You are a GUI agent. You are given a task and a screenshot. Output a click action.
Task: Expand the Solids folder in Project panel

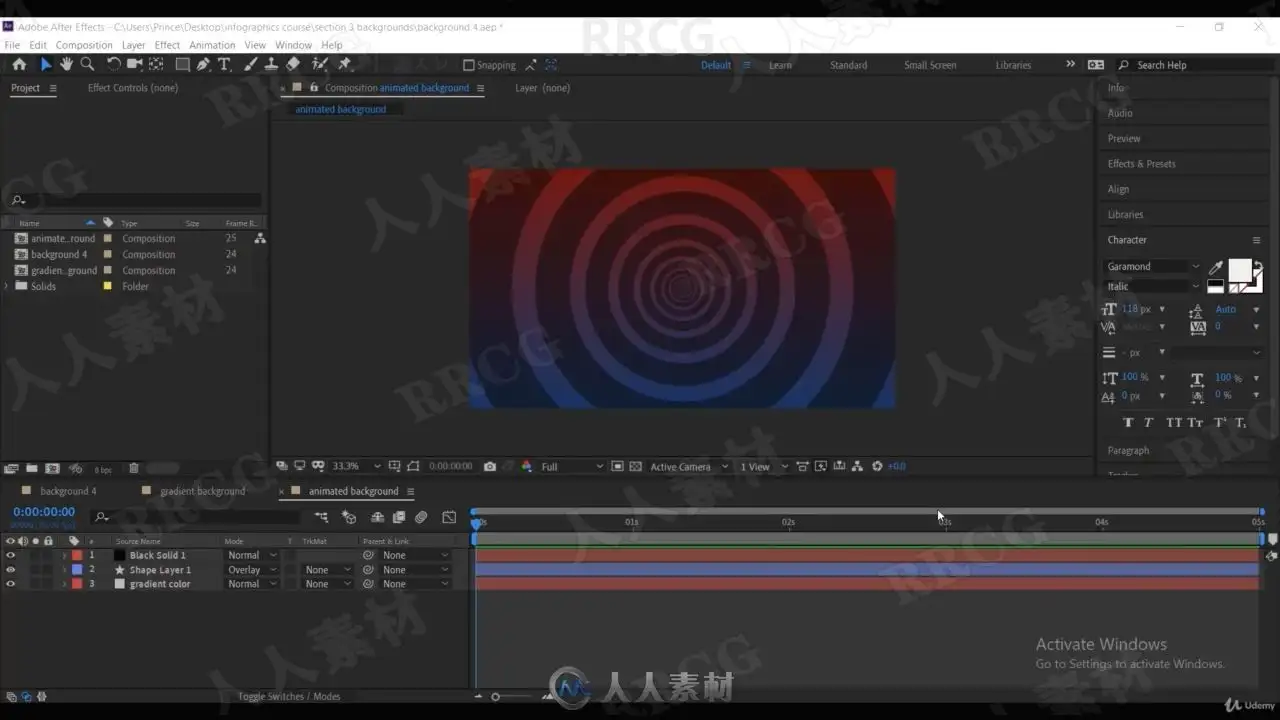7,286
